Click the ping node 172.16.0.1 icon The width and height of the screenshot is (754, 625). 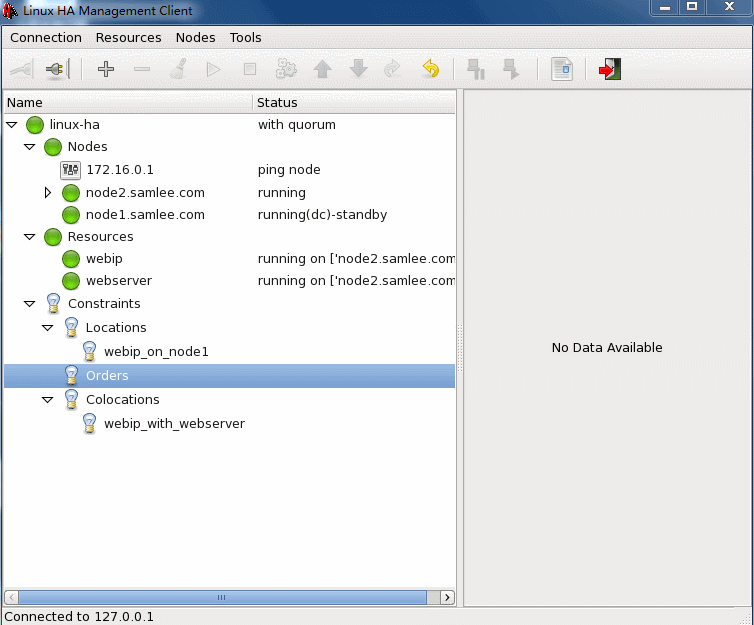click(70, 170)
